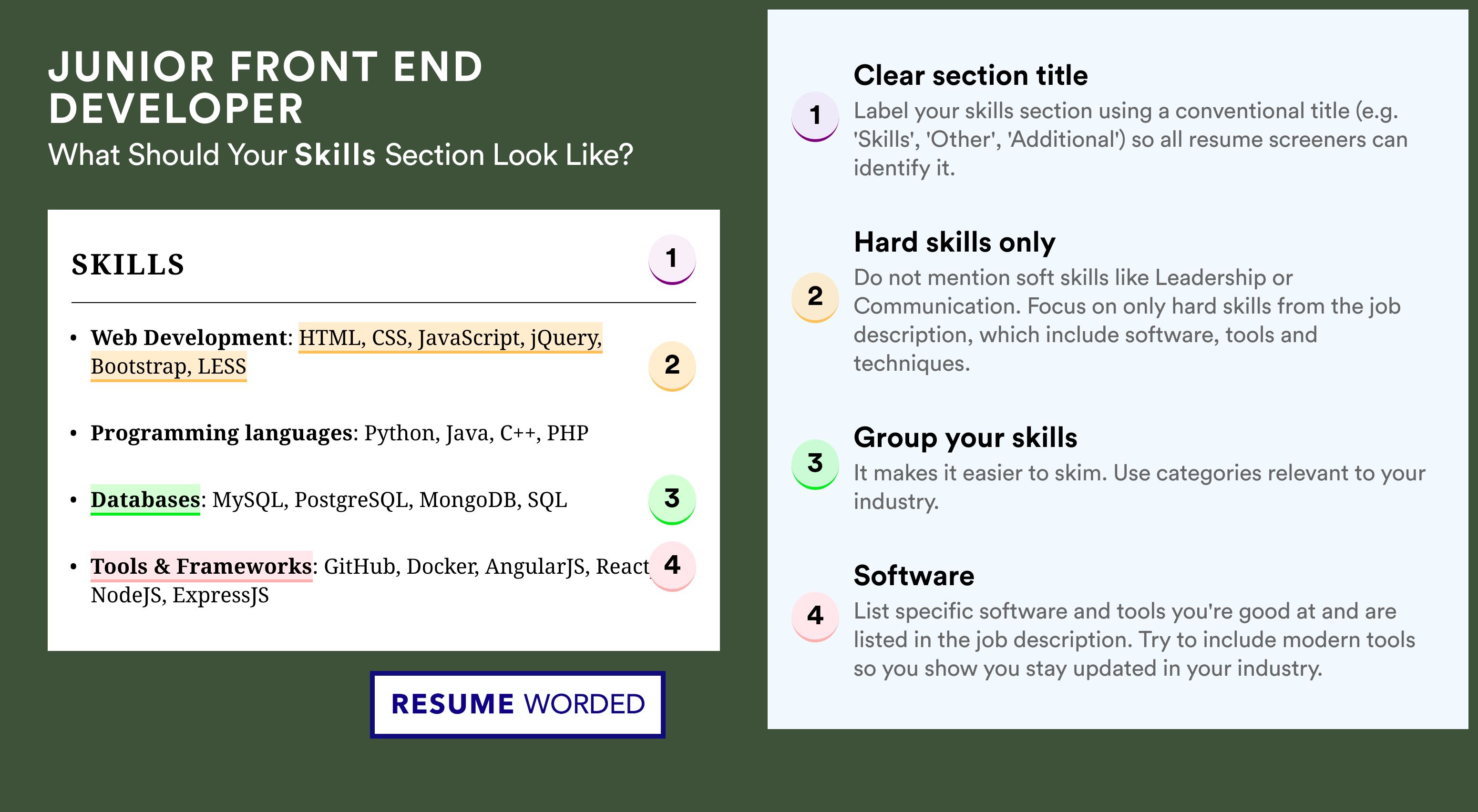The image size is (1478, 812).
Task: Click the orange number 2 badge in resume card
Action: click(672, 366)
